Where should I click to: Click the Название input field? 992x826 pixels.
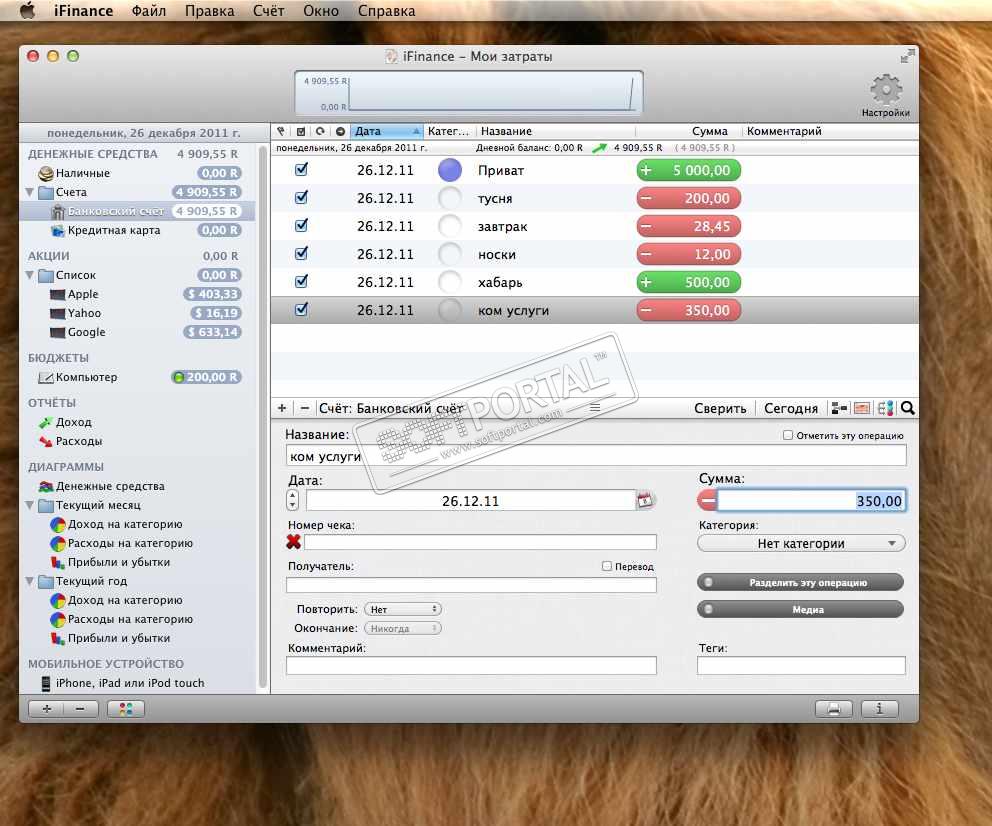pyautogui.click(x=596, y=456)
